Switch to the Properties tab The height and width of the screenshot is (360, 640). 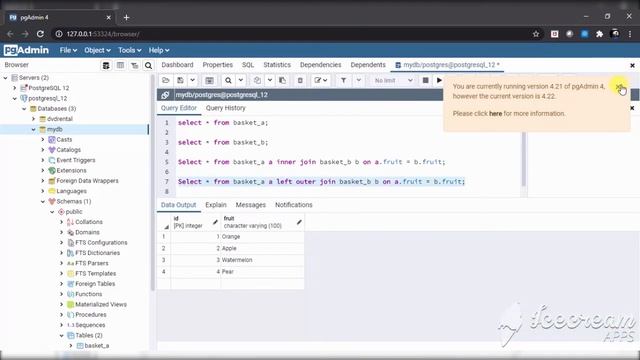point(218,65)
